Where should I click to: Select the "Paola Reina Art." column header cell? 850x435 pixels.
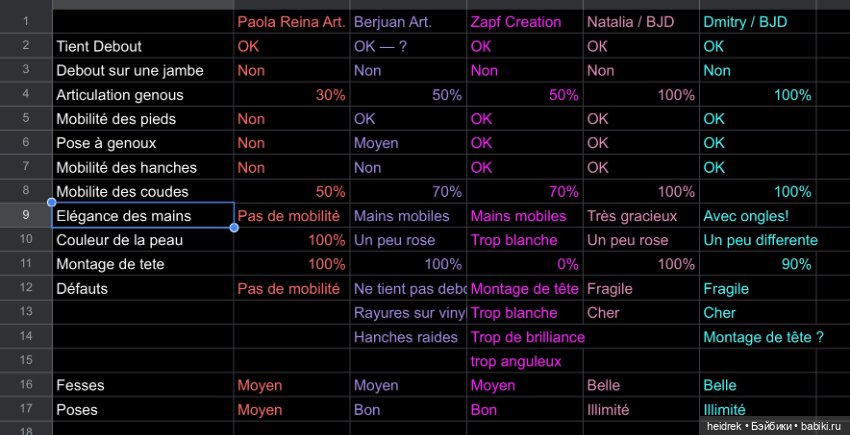[x=291, y=21]
